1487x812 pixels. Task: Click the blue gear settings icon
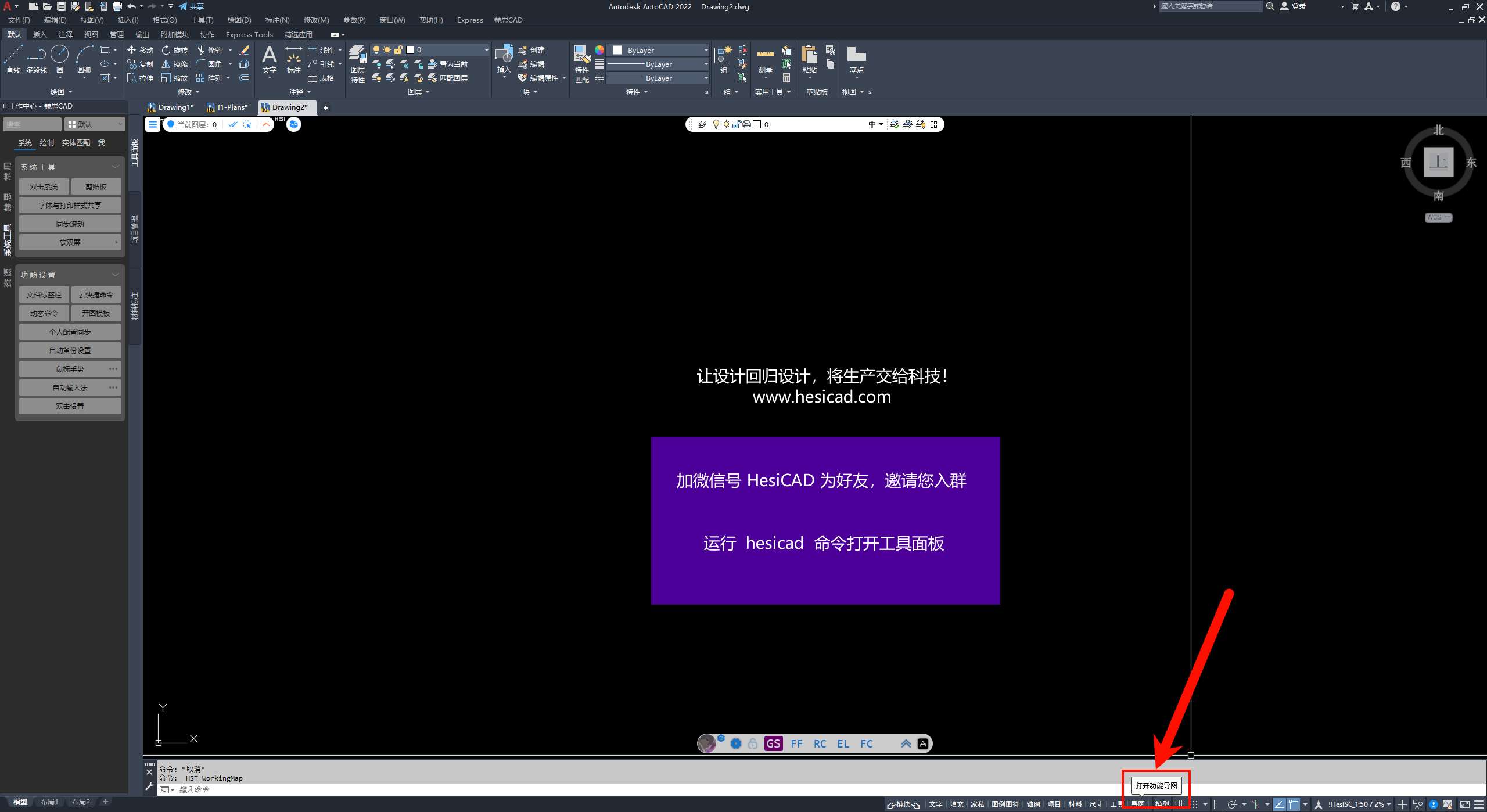tap(736, 743)
